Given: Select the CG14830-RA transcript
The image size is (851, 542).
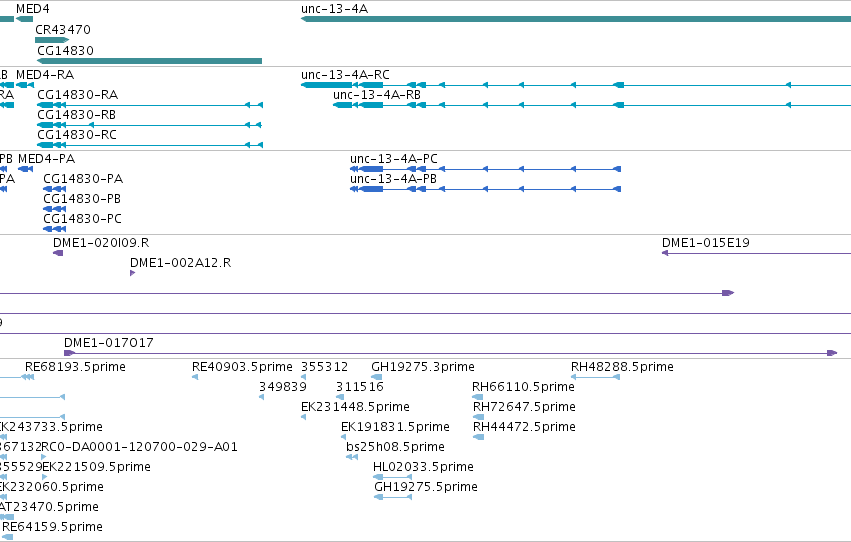Looking at the screenshot, I should (150, 105).
